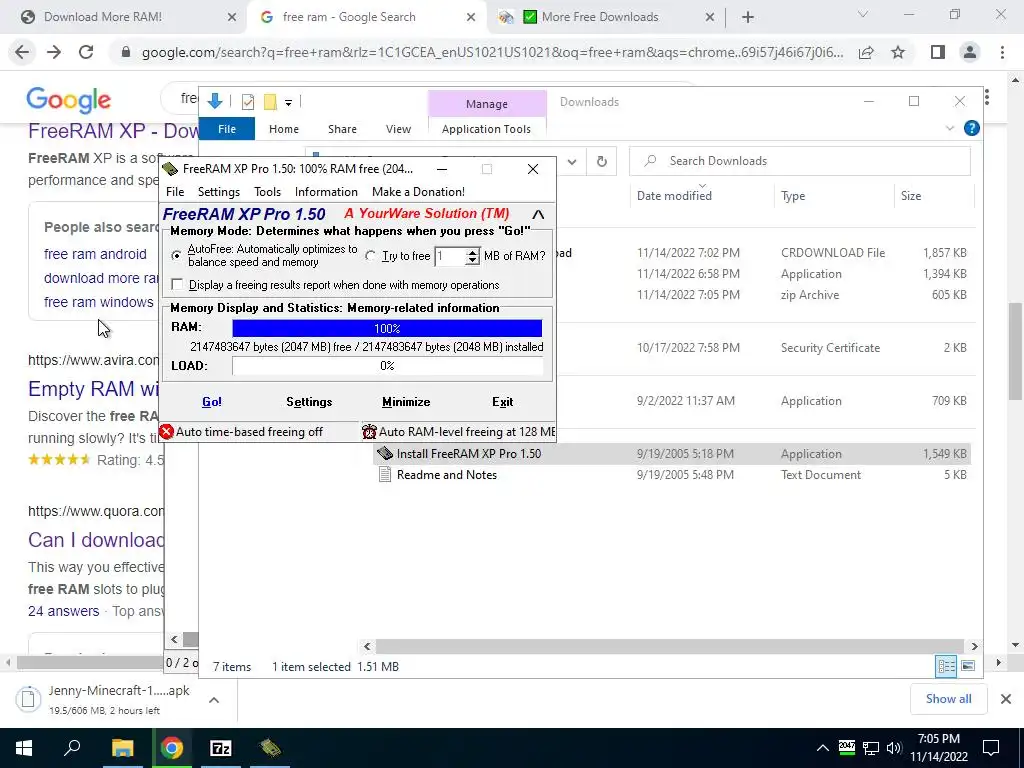Click the red X auto time-based freeing icon
Screen dimensions: 1024x768
click(167, 432)
